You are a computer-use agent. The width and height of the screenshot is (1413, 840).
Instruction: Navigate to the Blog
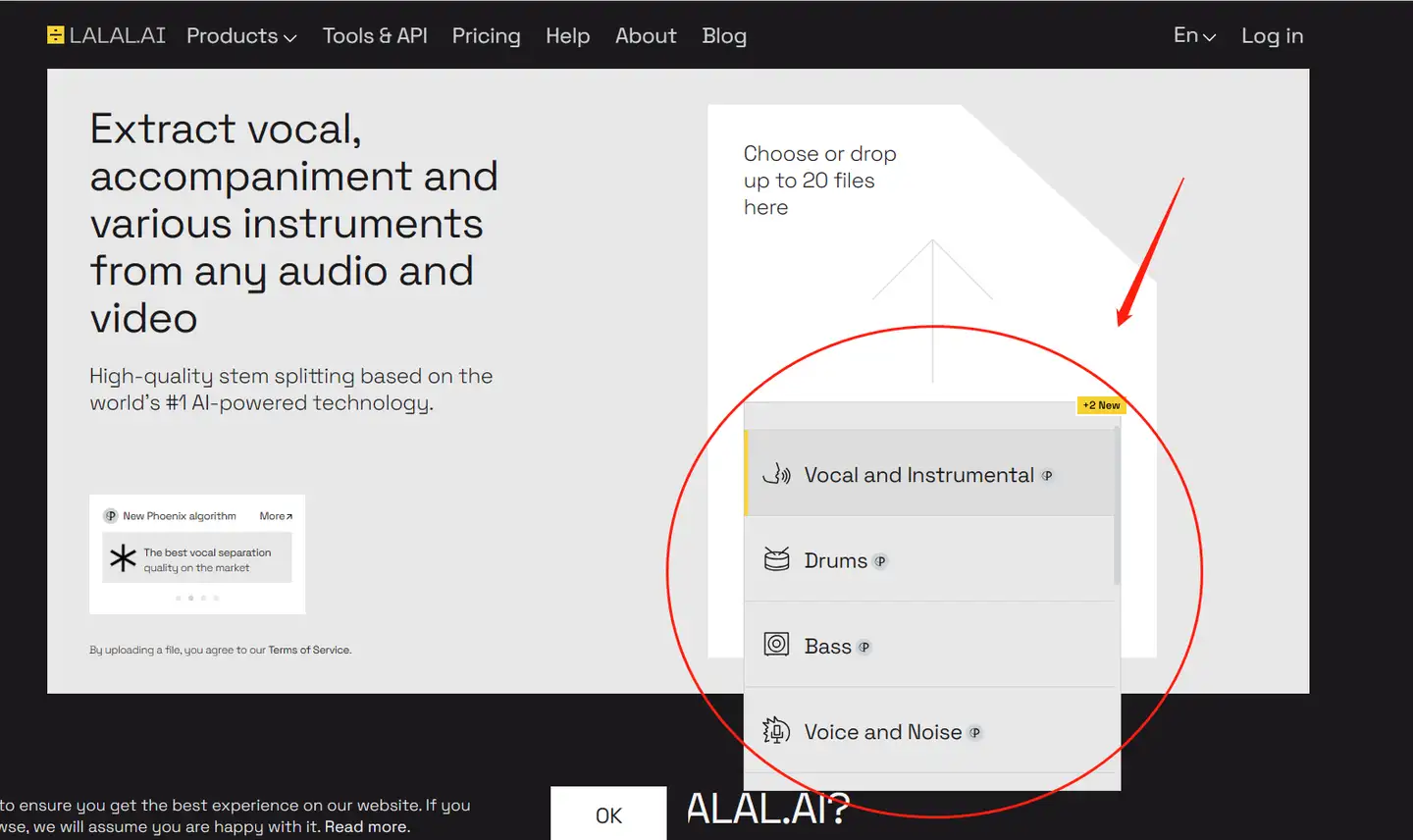coord(724,36)
